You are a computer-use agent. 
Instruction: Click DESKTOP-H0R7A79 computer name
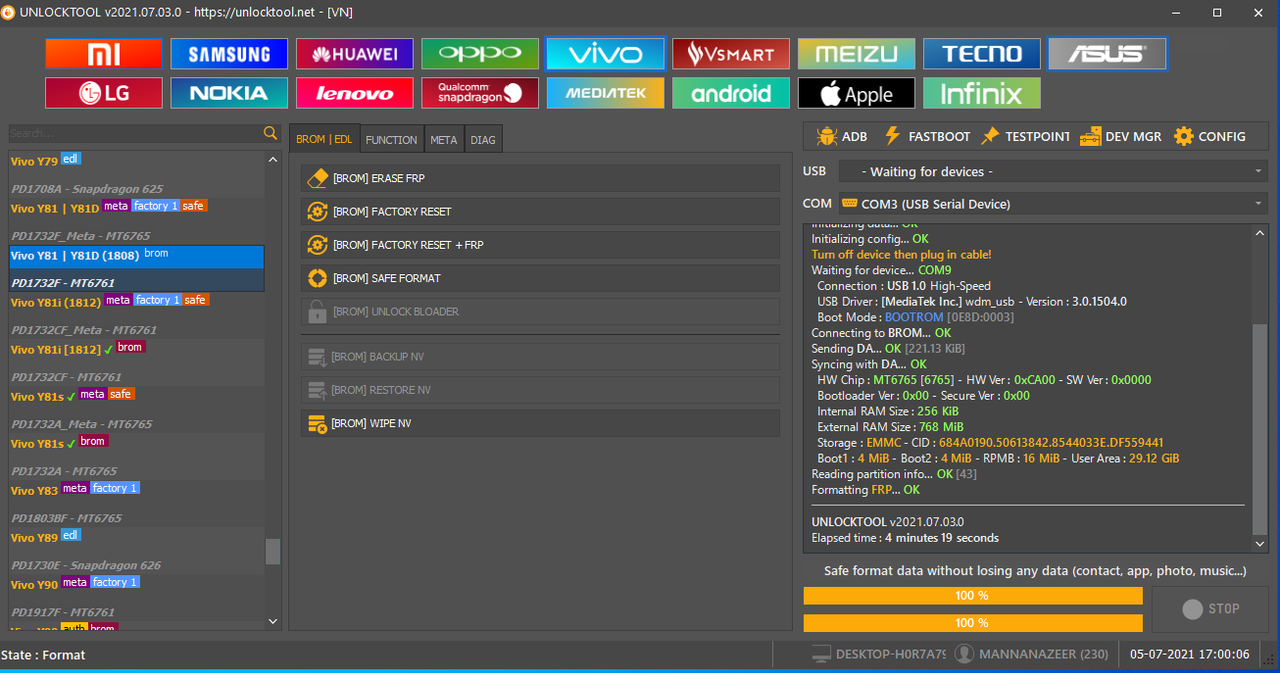(x=878, y=654)
